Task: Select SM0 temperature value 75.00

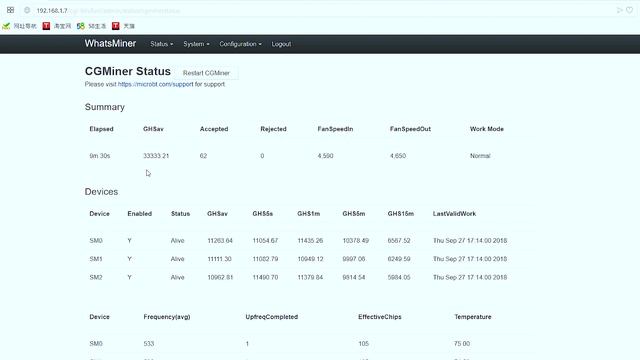Action: [x=462, y=344]
